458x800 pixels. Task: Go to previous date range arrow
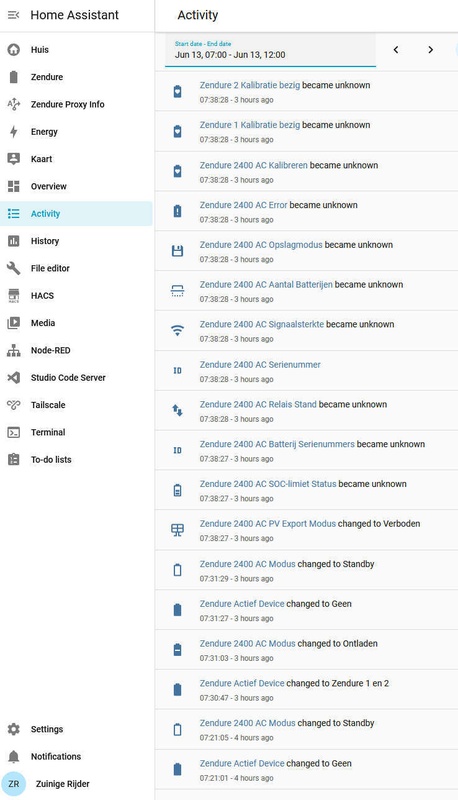click(396, 49)
